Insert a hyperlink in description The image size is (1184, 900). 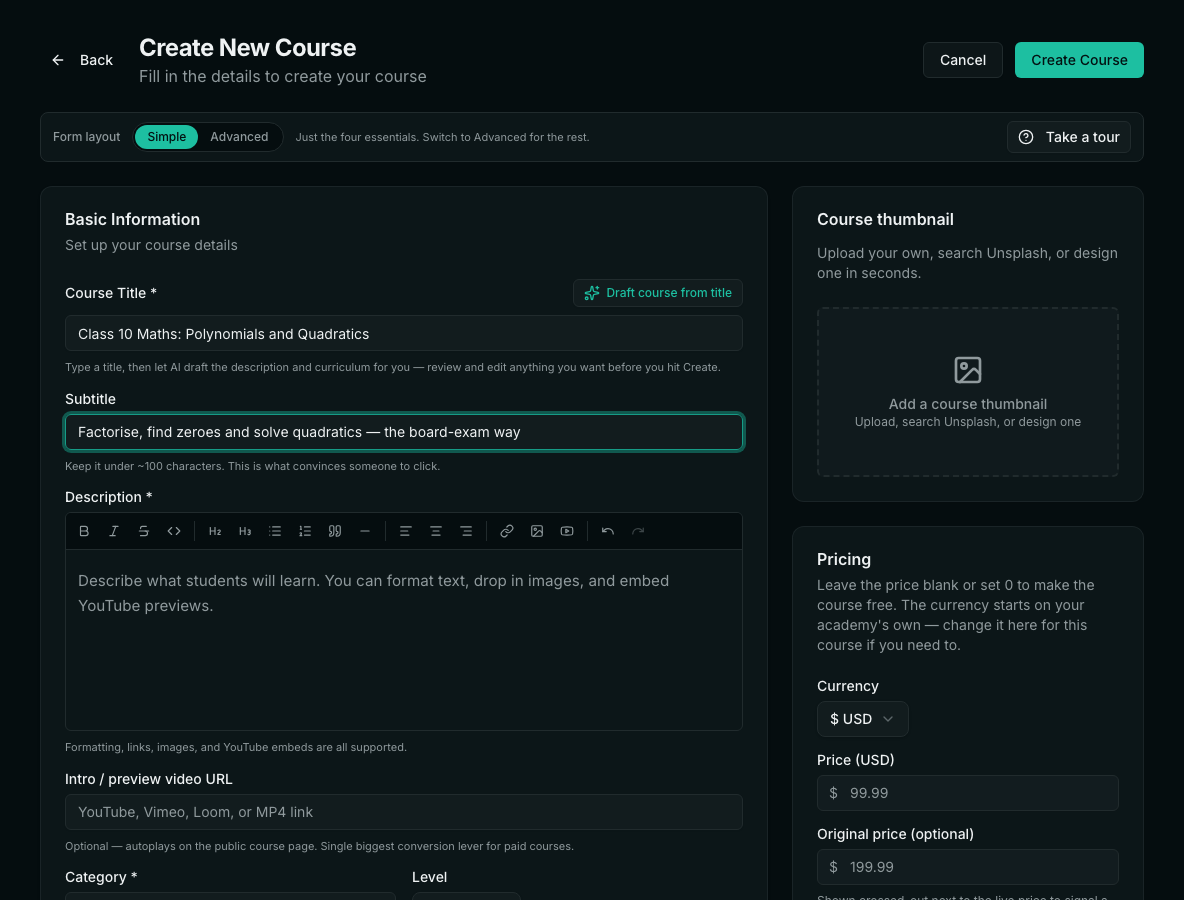point(507,532)
